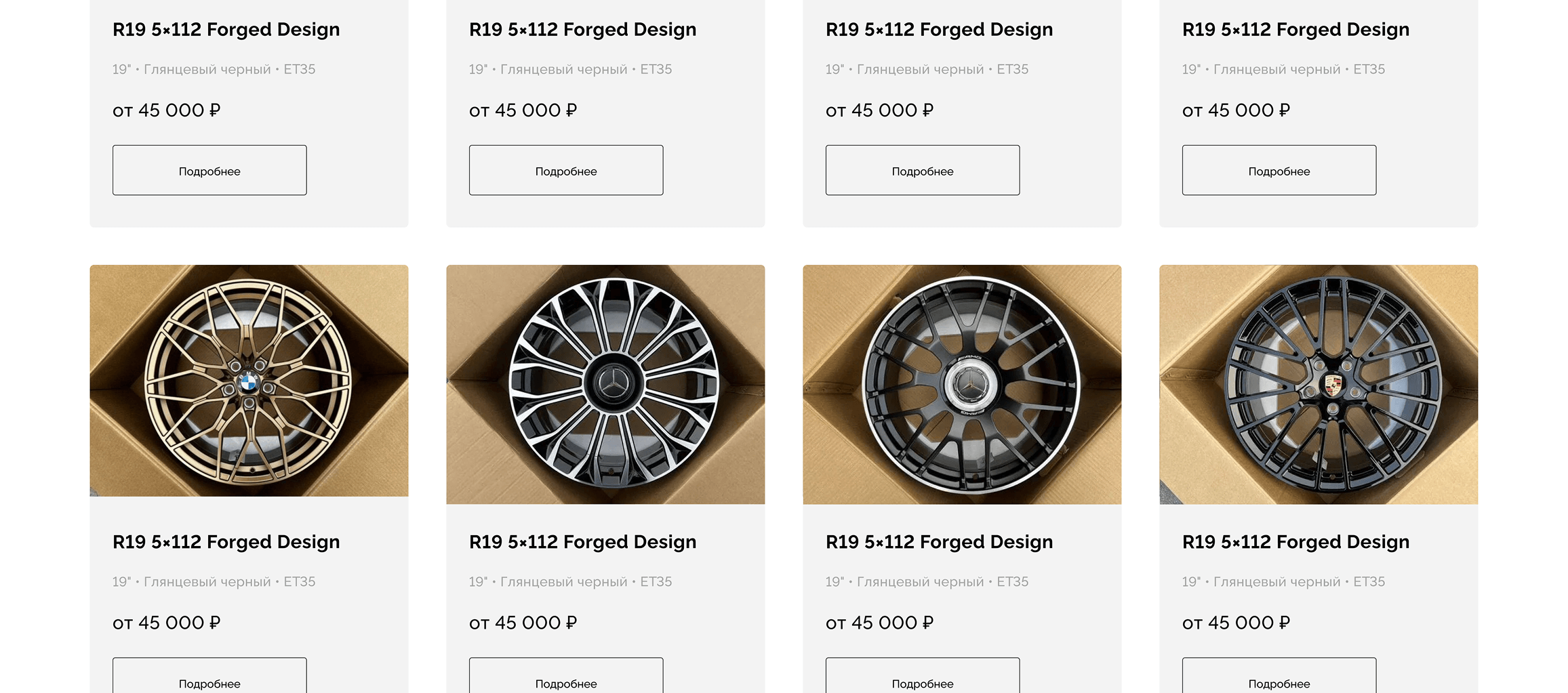Click the price under the BMW wheel

pyautogui.click(x=167, y=623)
